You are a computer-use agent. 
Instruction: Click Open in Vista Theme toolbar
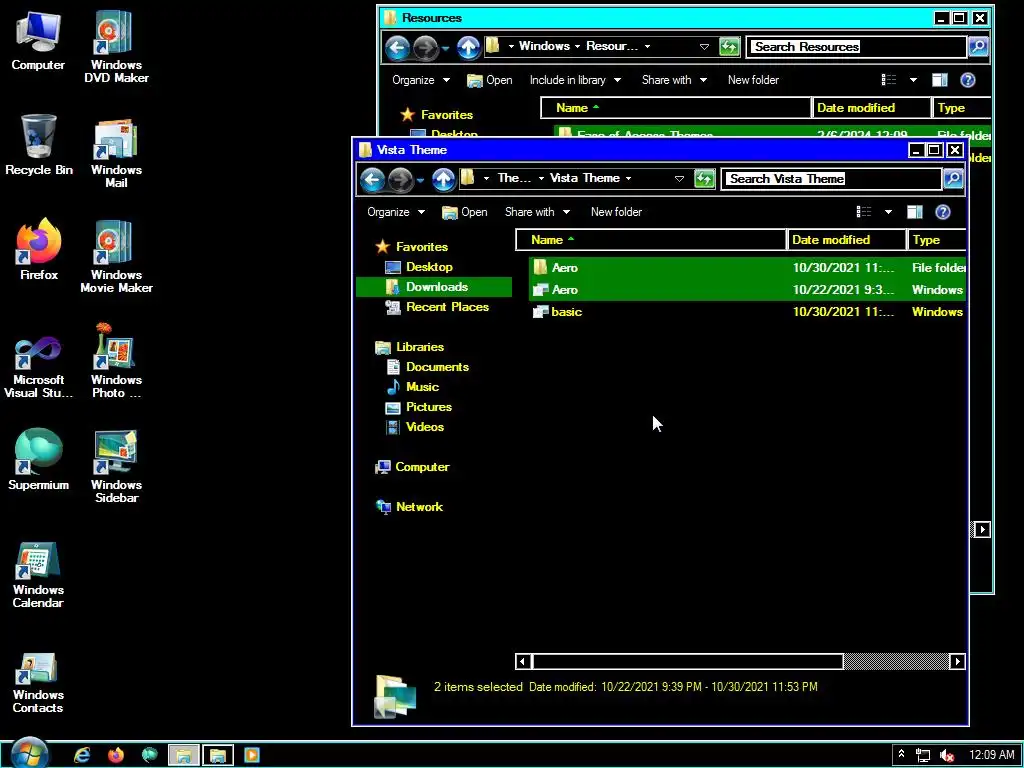point(465,212)
